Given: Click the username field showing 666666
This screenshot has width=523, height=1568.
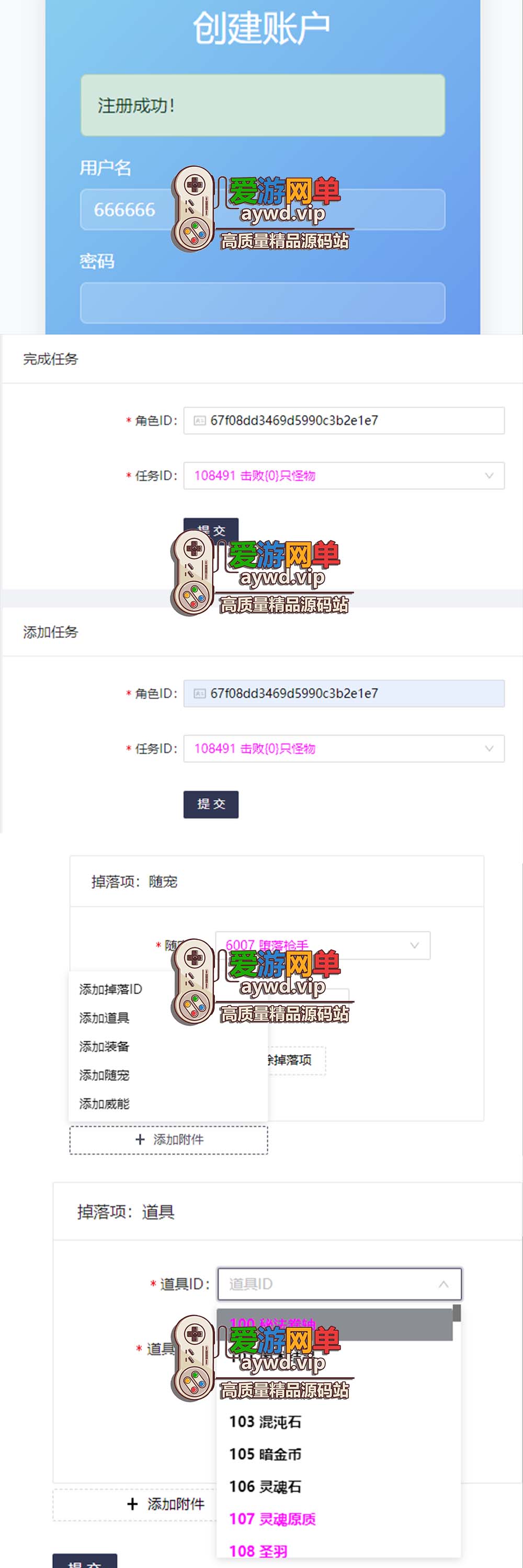Looking at the screenshot, I should 263,210.
